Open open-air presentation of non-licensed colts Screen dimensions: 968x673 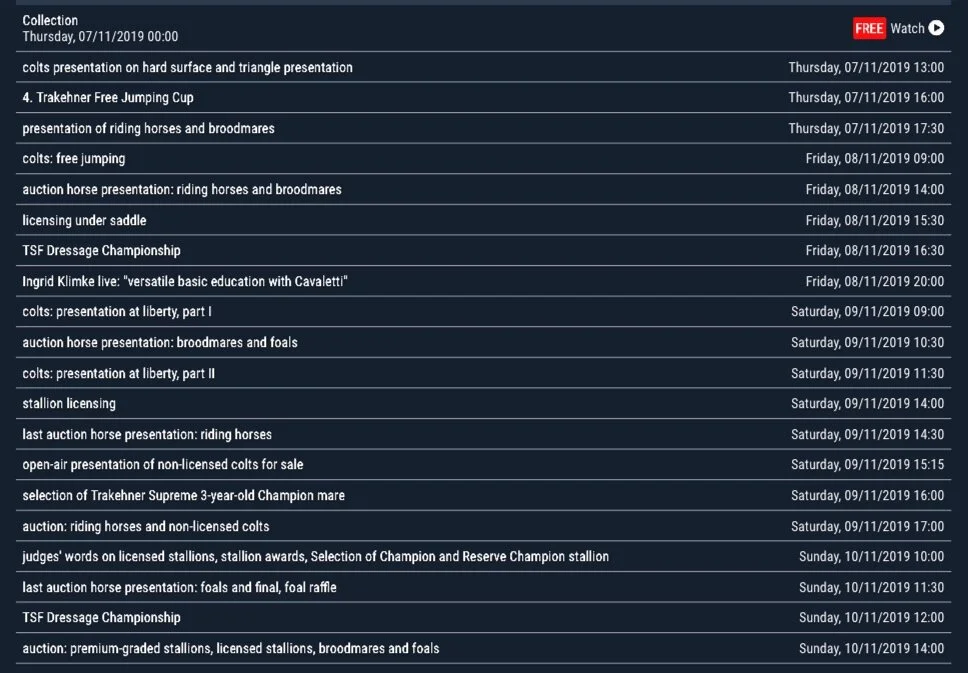pos(483,465)
